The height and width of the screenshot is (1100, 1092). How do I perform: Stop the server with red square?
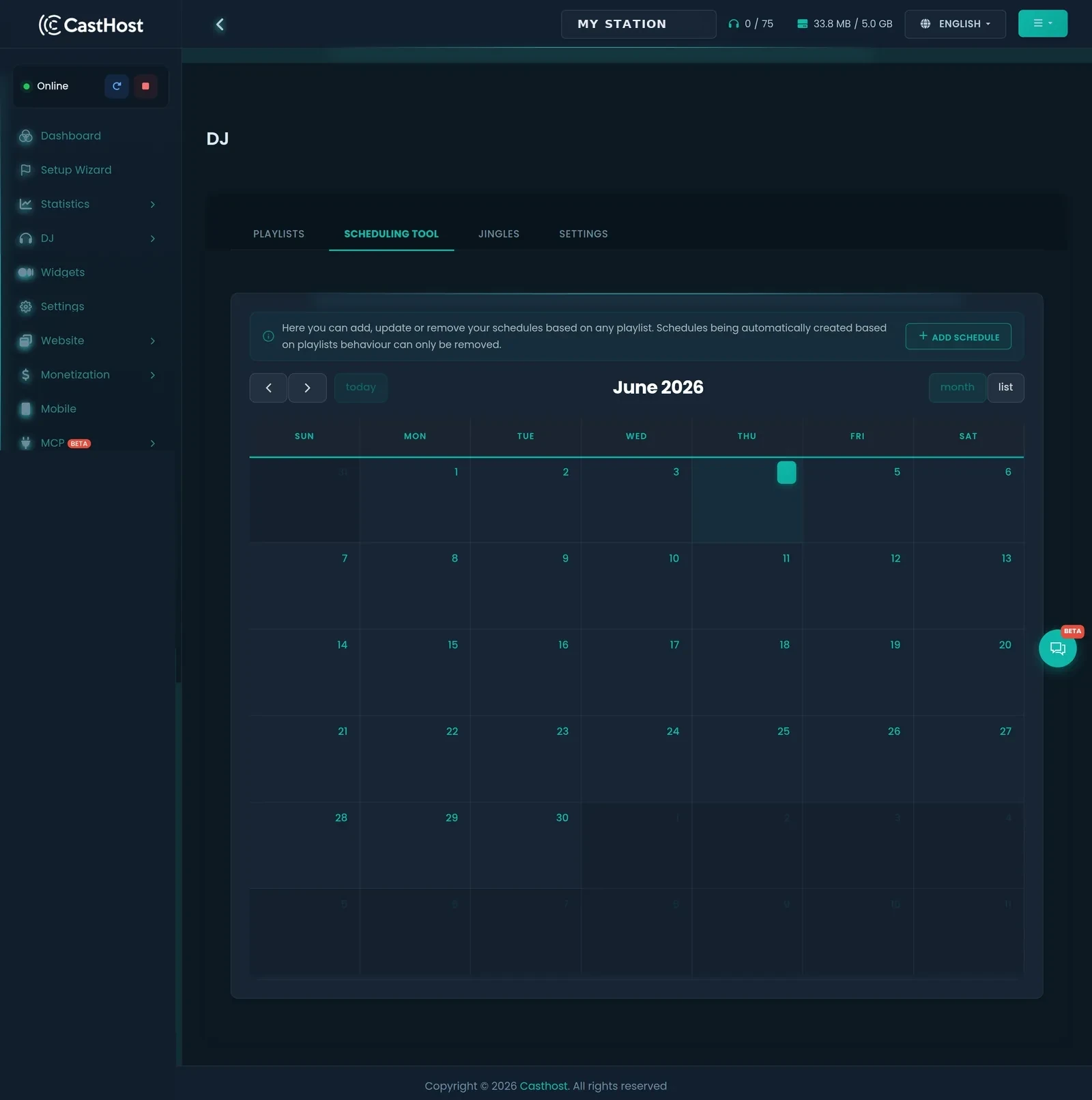point(145,86)
